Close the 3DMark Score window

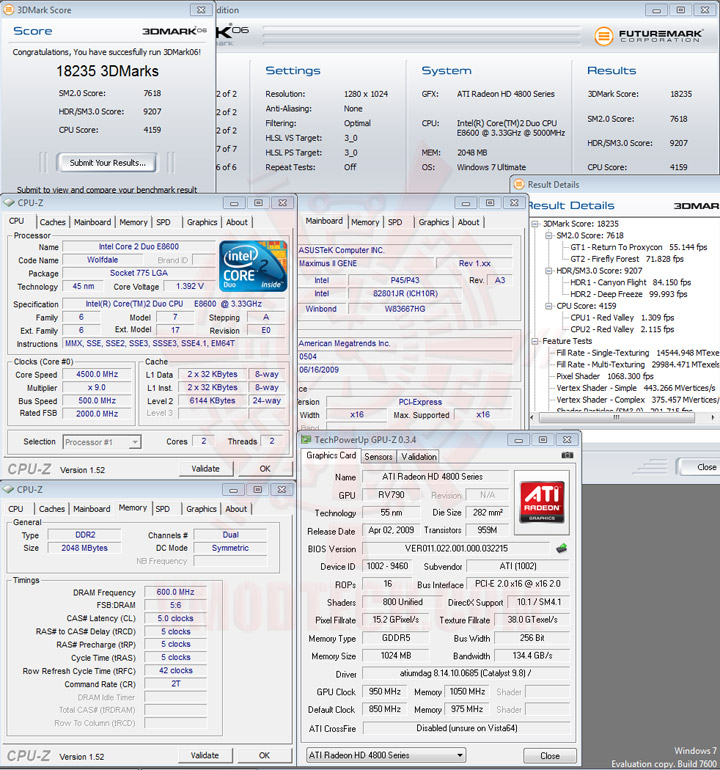201,10
